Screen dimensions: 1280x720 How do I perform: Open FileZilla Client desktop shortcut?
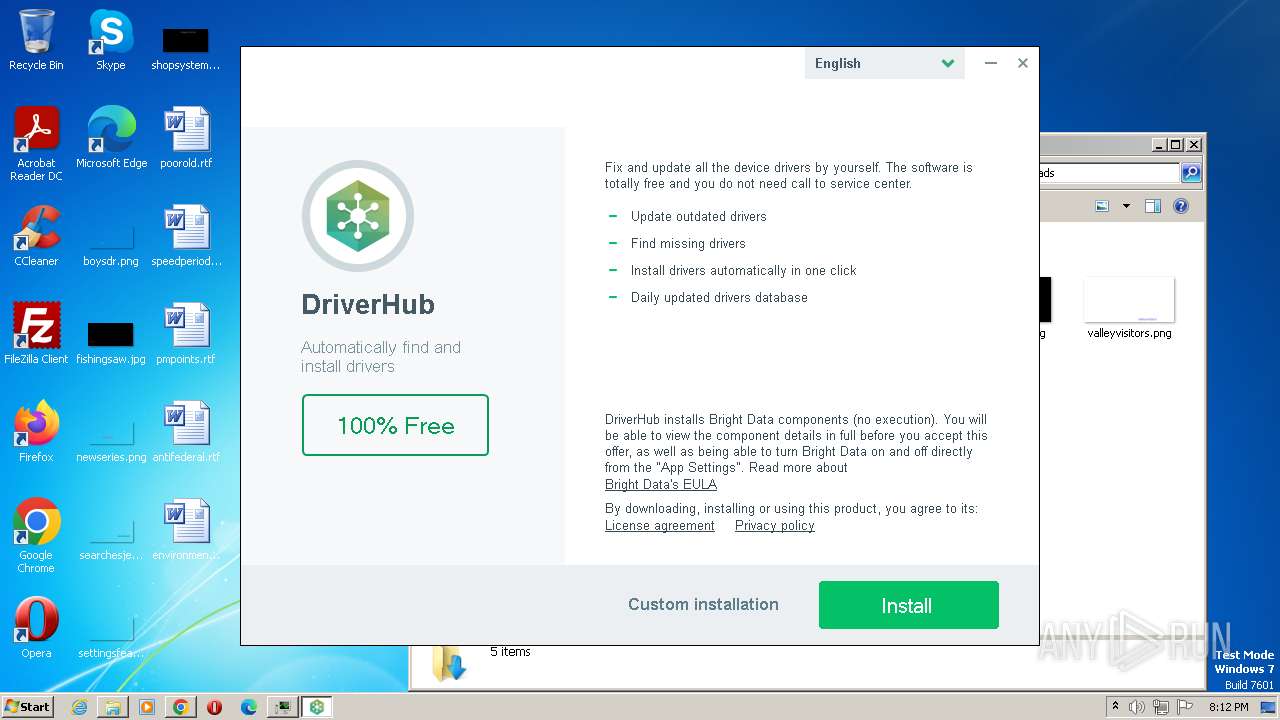[x=36, y=334]
